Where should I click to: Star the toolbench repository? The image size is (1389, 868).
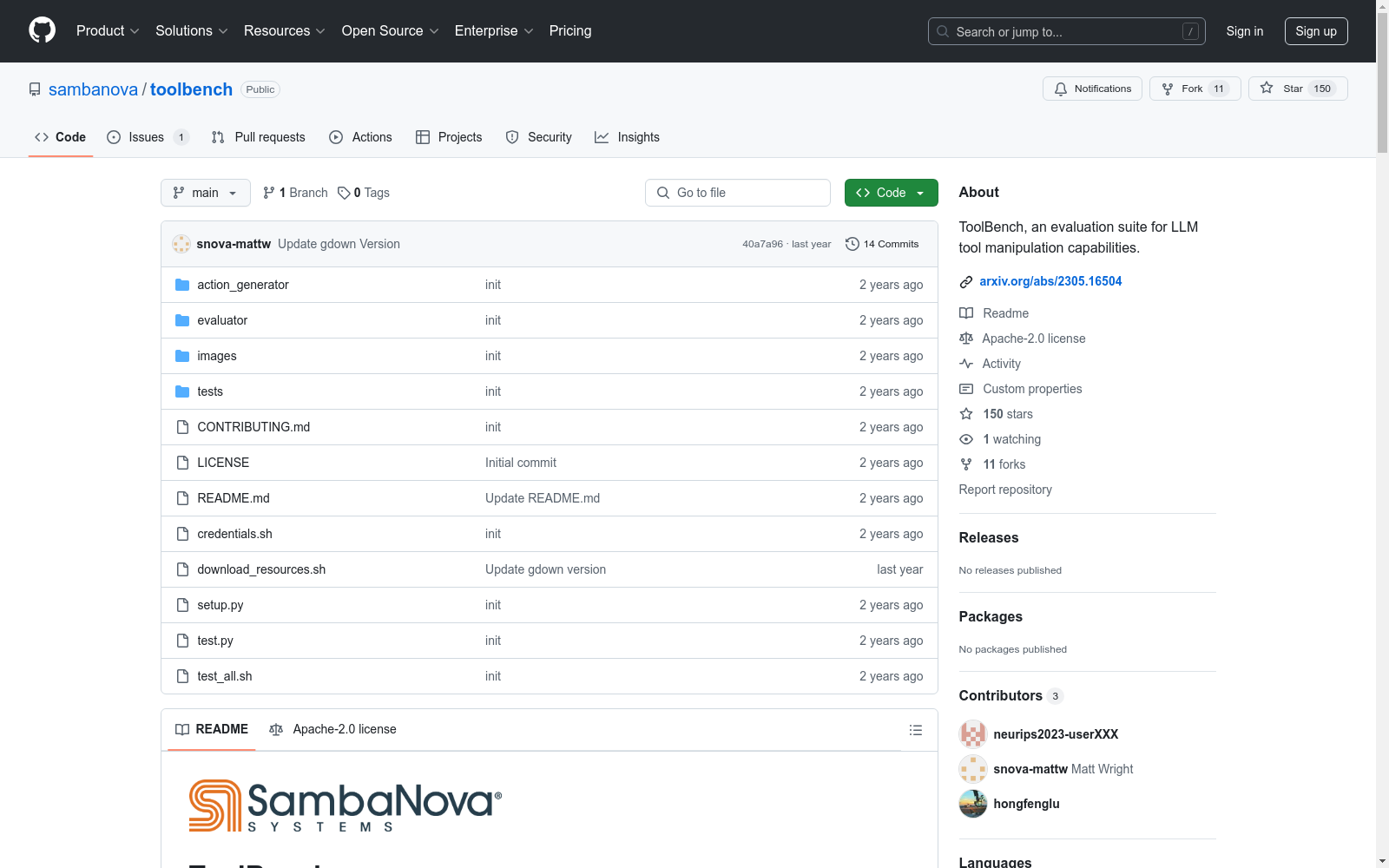(1298, 89)
